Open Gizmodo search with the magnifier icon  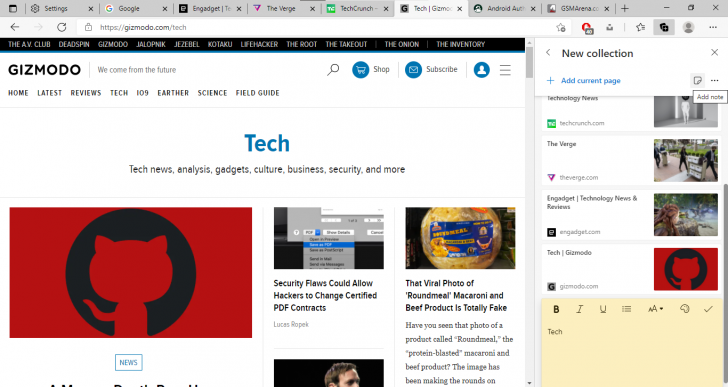[x=333, y=70]
